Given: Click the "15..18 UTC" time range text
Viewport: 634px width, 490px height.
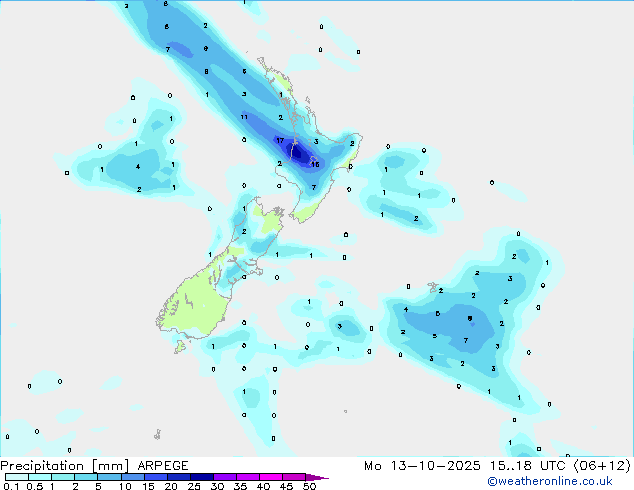Looking at the screenshot, I should 527,466.
